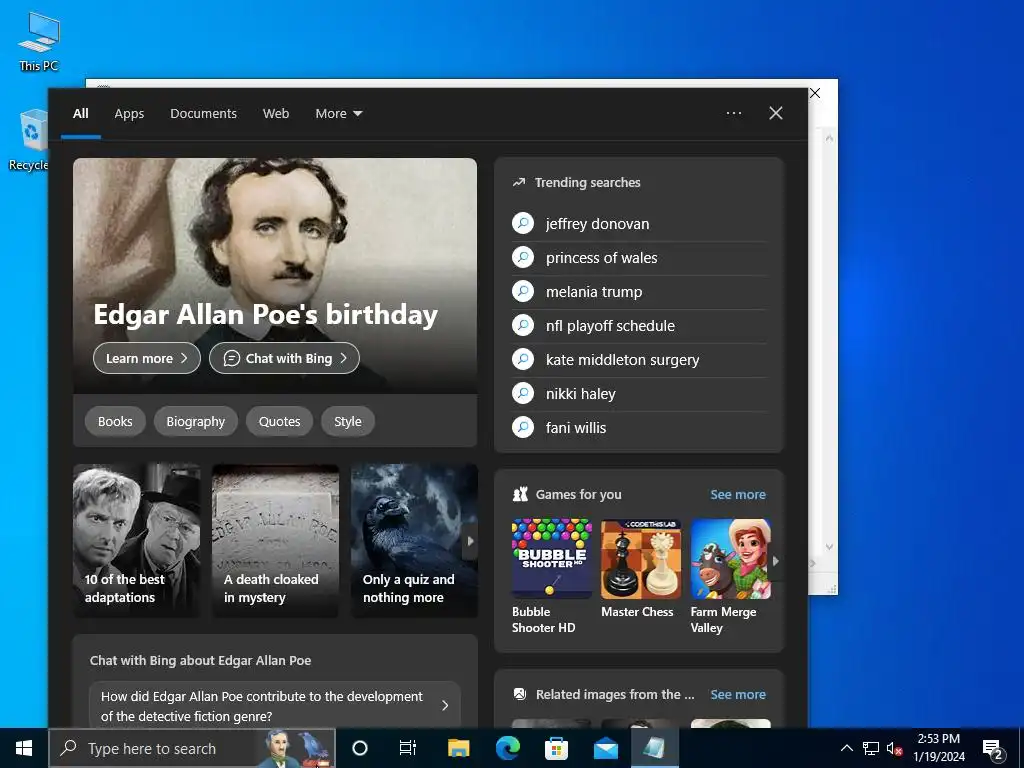1024x768 pixels.
Task: Switch to the Web tab
Action: click(276, 114)
